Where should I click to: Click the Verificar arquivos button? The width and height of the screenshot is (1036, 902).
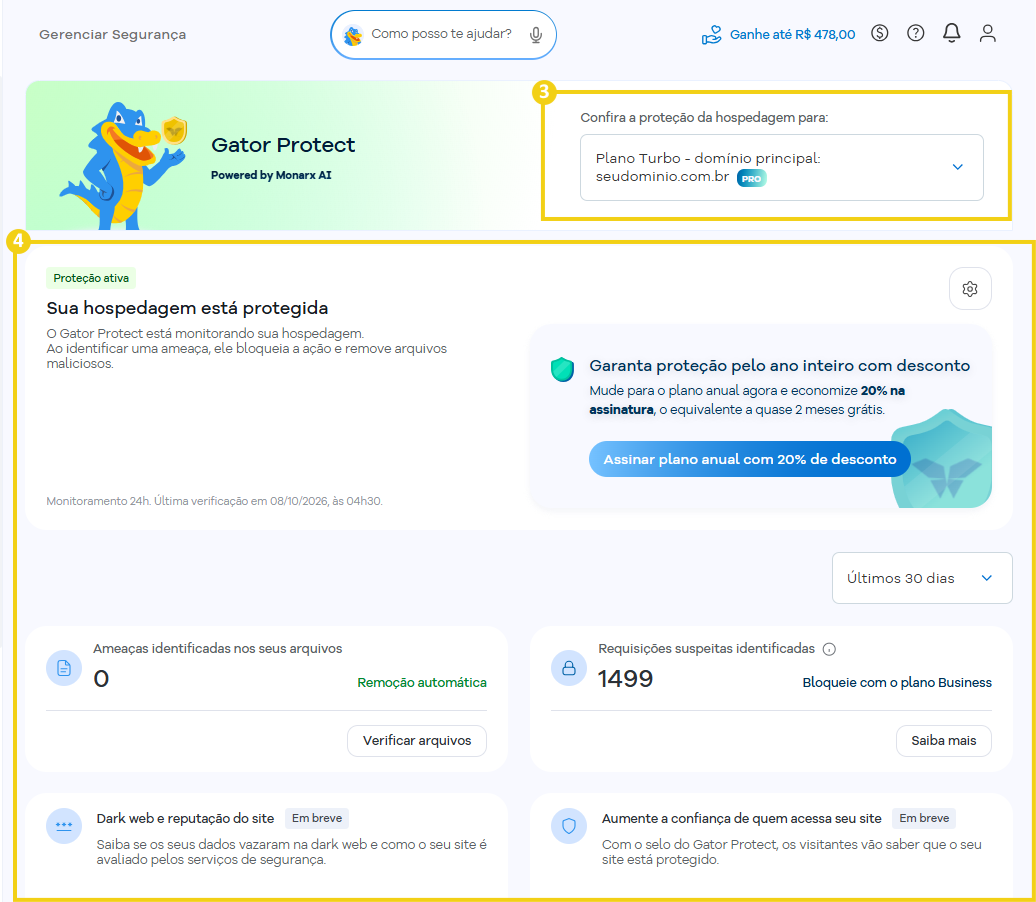tap(417, 741)
